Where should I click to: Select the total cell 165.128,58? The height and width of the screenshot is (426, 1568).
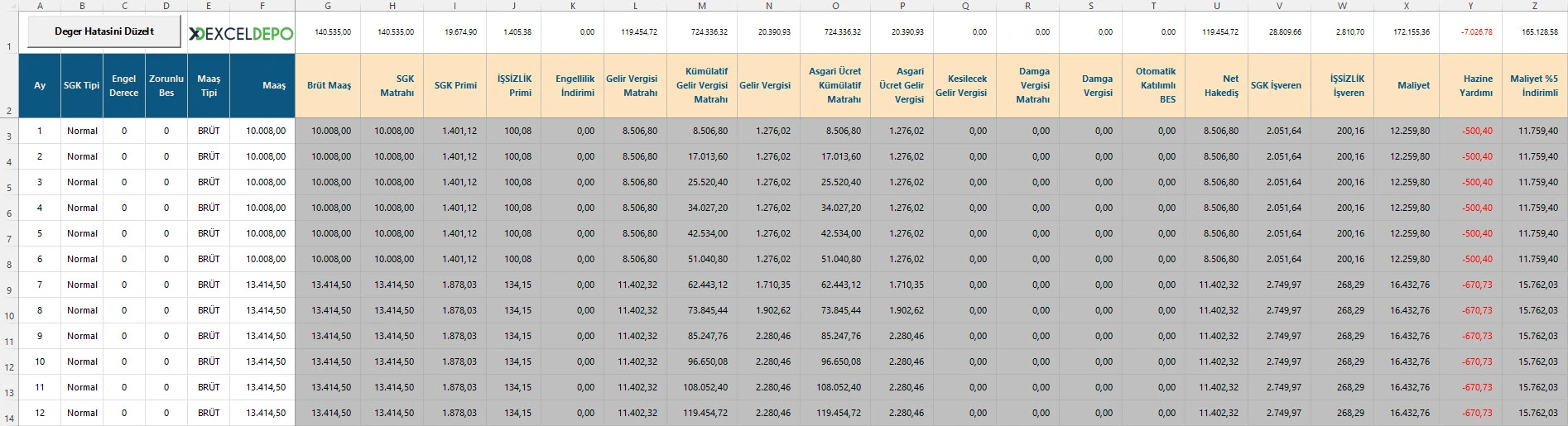[x=1535, y=32]
